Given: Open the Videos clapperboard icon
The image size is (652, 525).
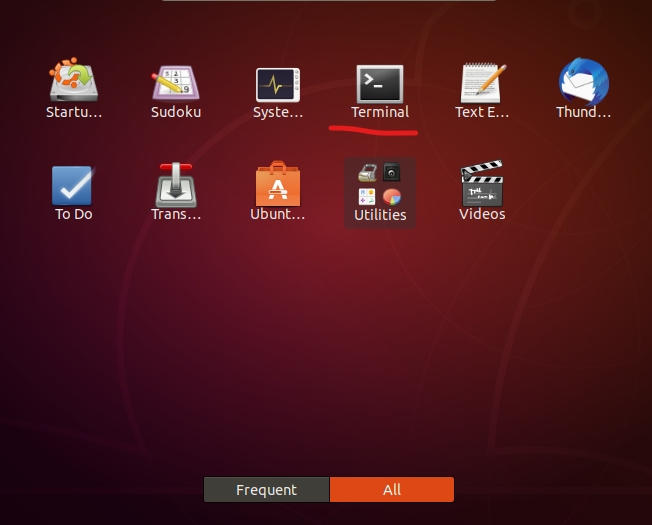Looking at the screenshot, I should 482,185.
